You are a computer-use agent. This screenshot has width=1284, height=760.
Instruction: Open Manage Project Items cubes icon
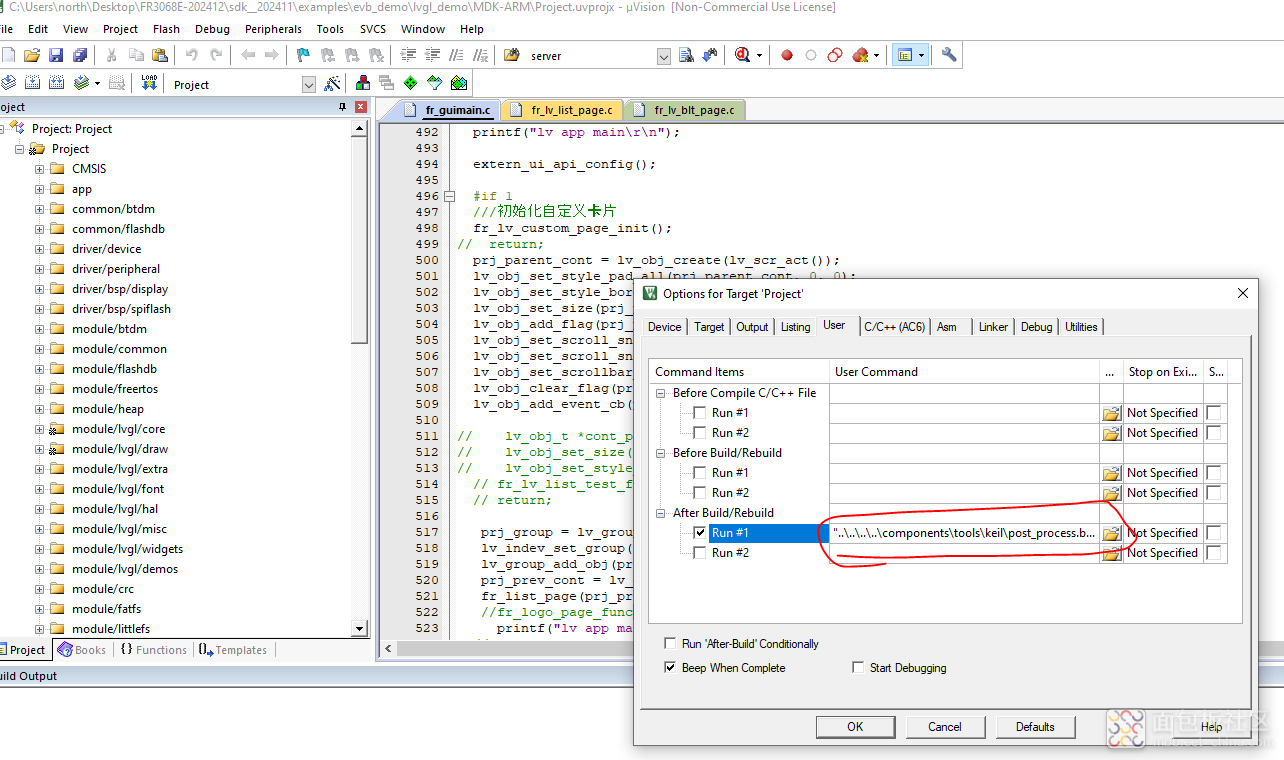[x=362, y=83]
